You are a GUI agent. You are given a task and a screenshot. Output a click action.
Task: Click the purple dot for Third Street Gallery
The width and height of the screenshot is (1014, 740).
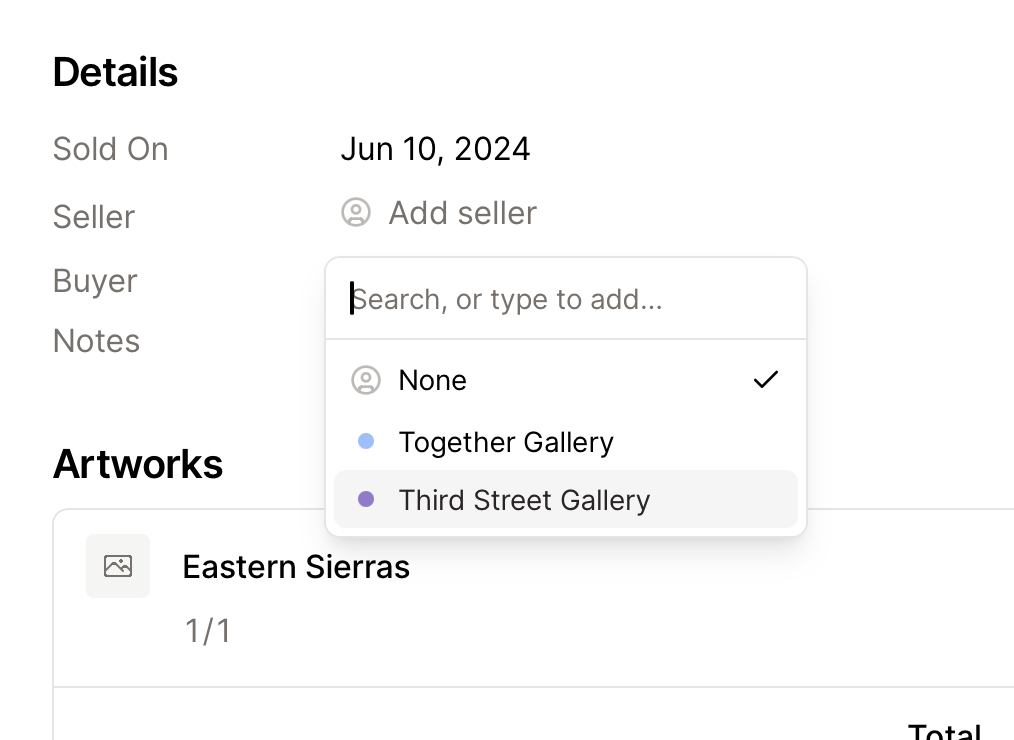click(x=366, y=499)
